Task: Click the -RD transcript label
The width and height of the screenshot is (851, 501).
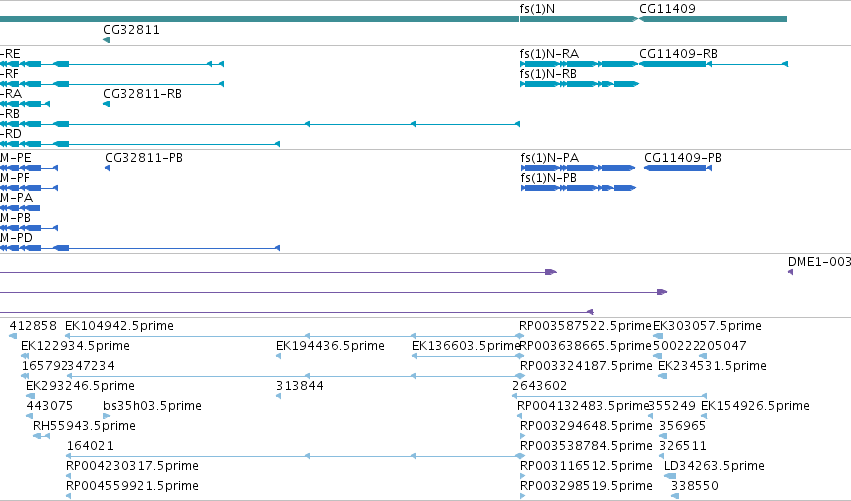Action: pos(11,134)
